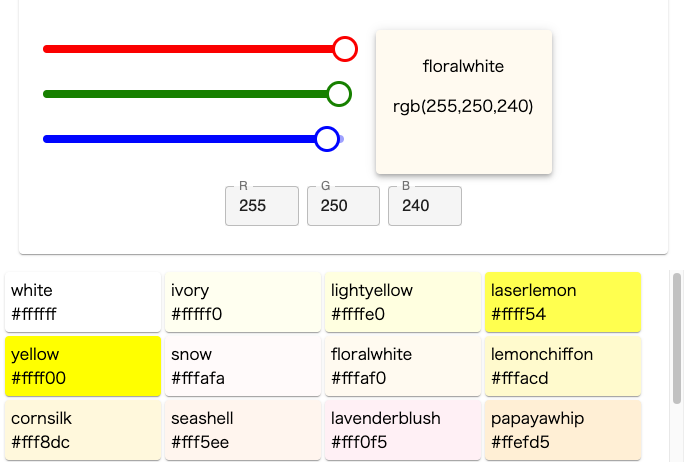Select the snow #fffafa swatch

click(243, 366)
